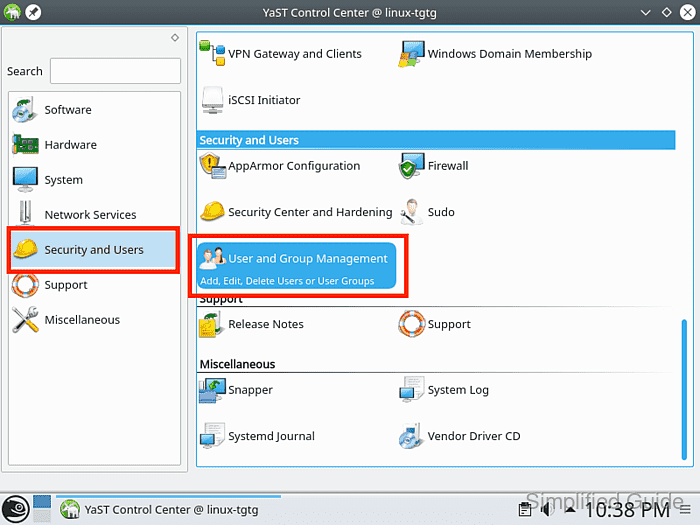Expand hidden system tray icons arrow
700x525 pixels.
point(570,509)
